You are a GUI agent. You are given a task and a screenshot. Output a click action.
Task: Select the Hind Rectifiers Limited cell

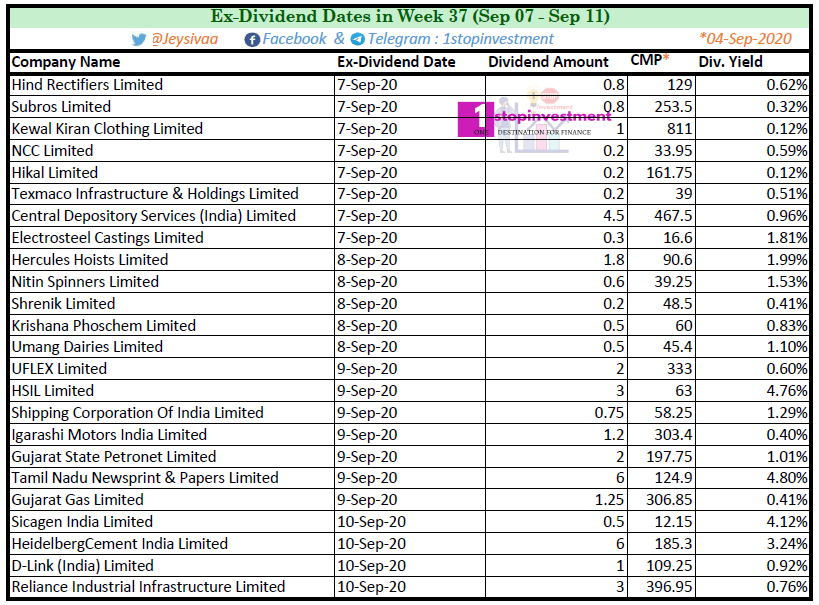click(172, 85)
